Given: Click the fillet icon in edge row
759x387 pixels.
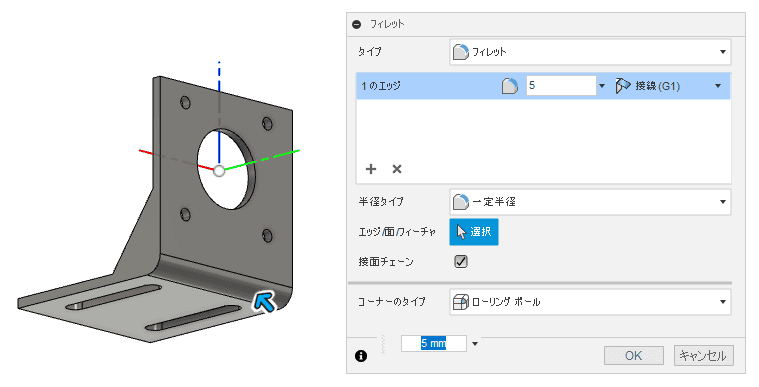Looking at the screenshot, I should (x=510, y=86).
